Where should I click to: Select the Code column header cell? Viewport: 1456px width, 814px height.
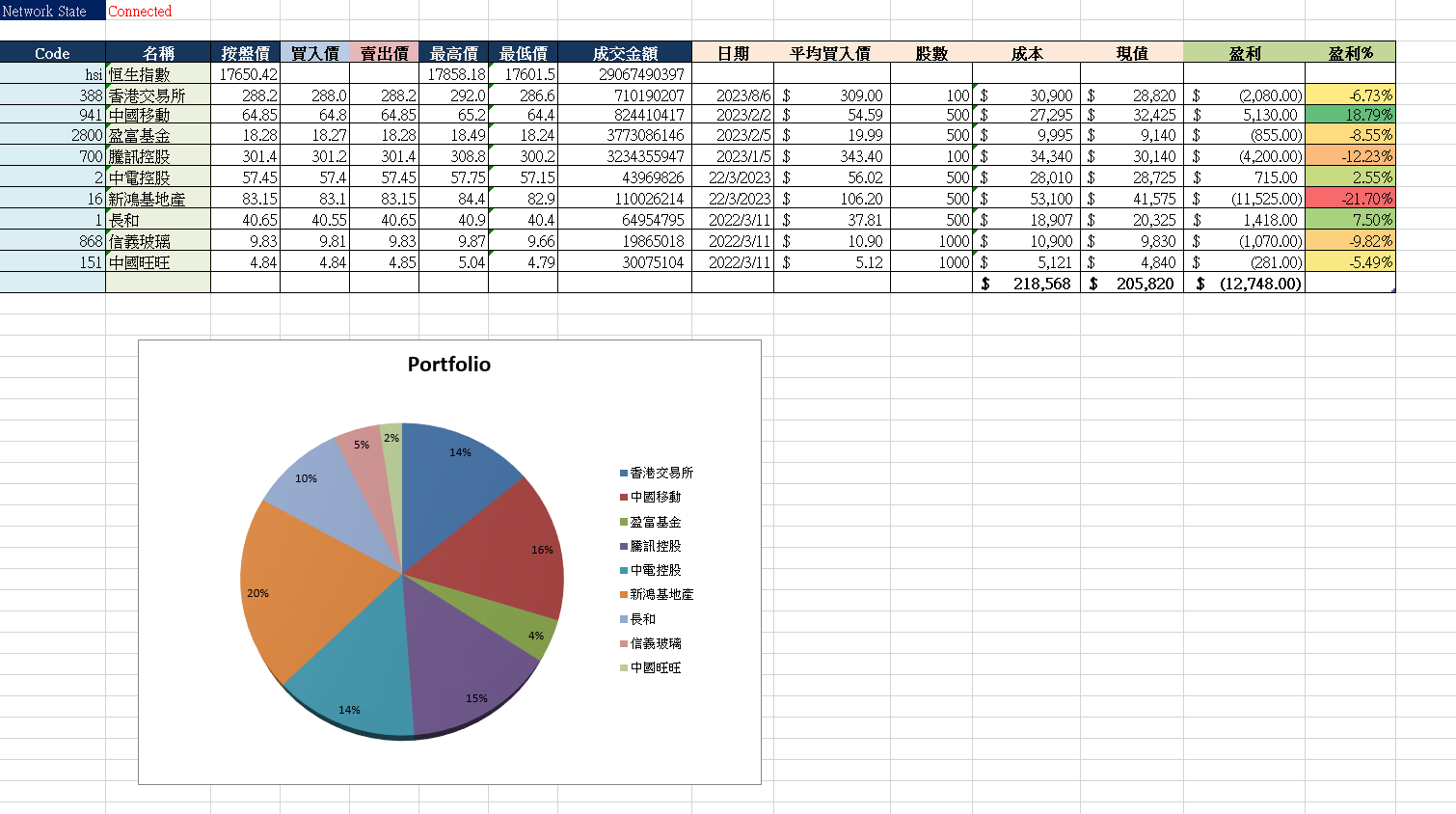52,53
